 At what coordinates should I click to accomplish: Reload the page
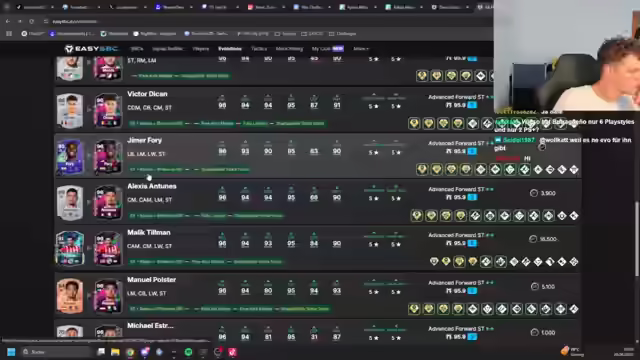[x=32, y=21]
